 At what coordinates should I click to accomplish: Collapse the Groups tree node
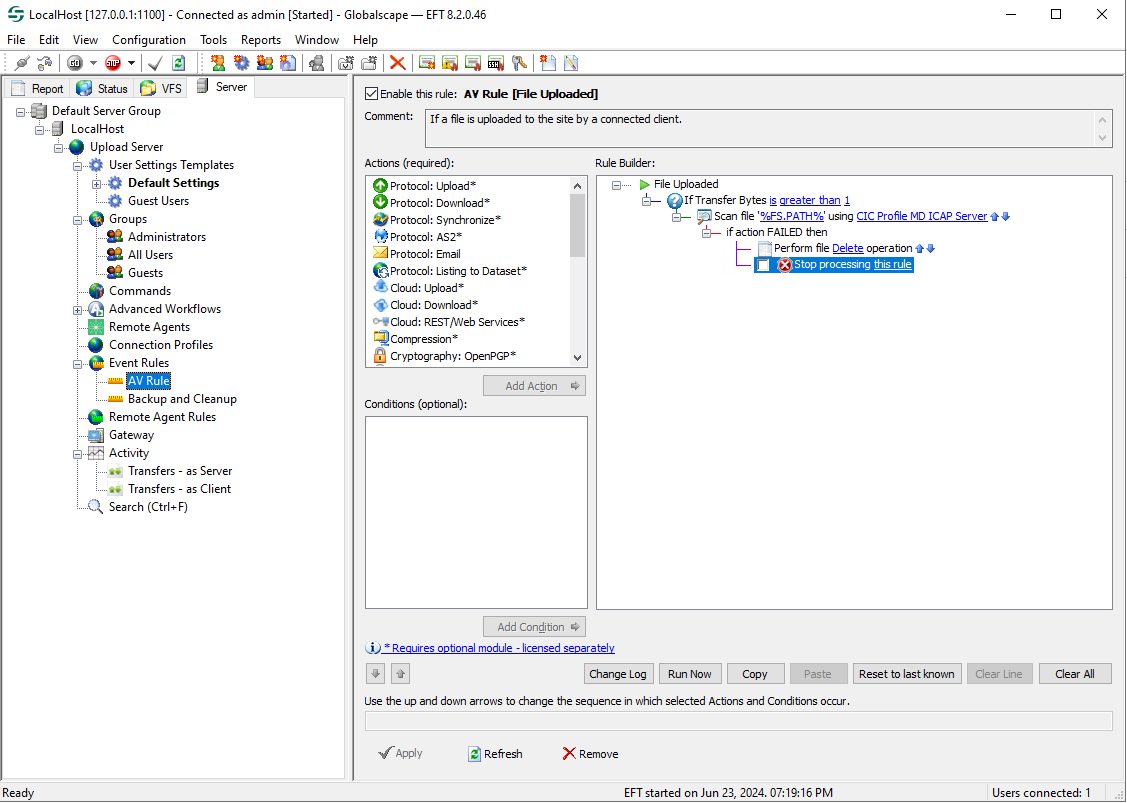78,220
